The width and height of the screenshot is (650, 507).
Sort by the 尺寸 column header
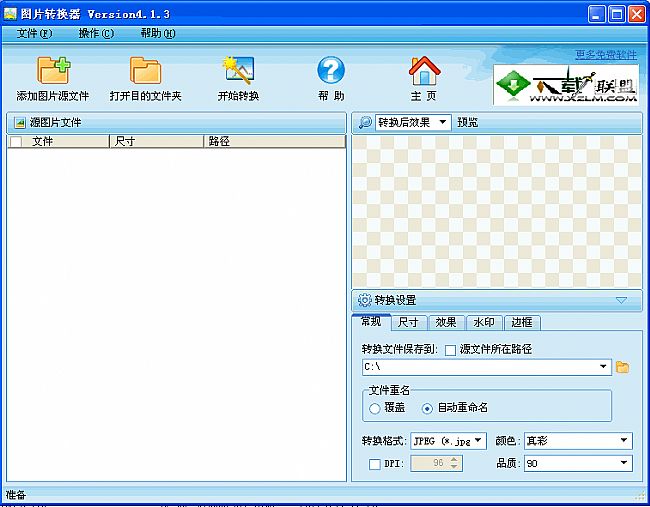[x=157, y=141]
